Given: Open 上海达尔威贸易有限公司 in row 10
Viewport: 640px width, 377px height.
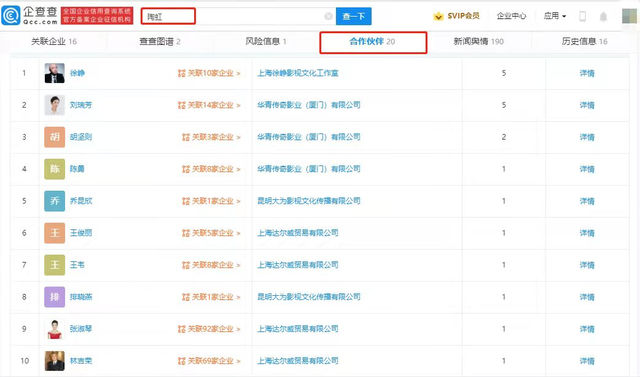Looking at the screenshot, I should coord(298,361).
